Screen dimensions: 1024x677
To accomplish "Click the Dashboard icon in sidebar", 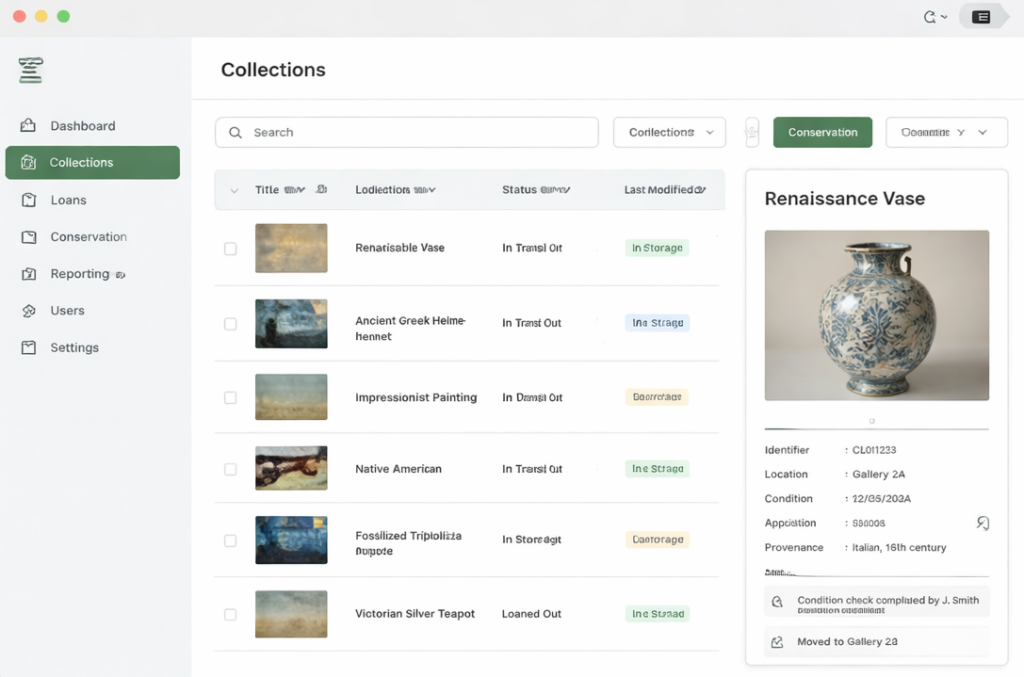I will [x=28, y=126].
